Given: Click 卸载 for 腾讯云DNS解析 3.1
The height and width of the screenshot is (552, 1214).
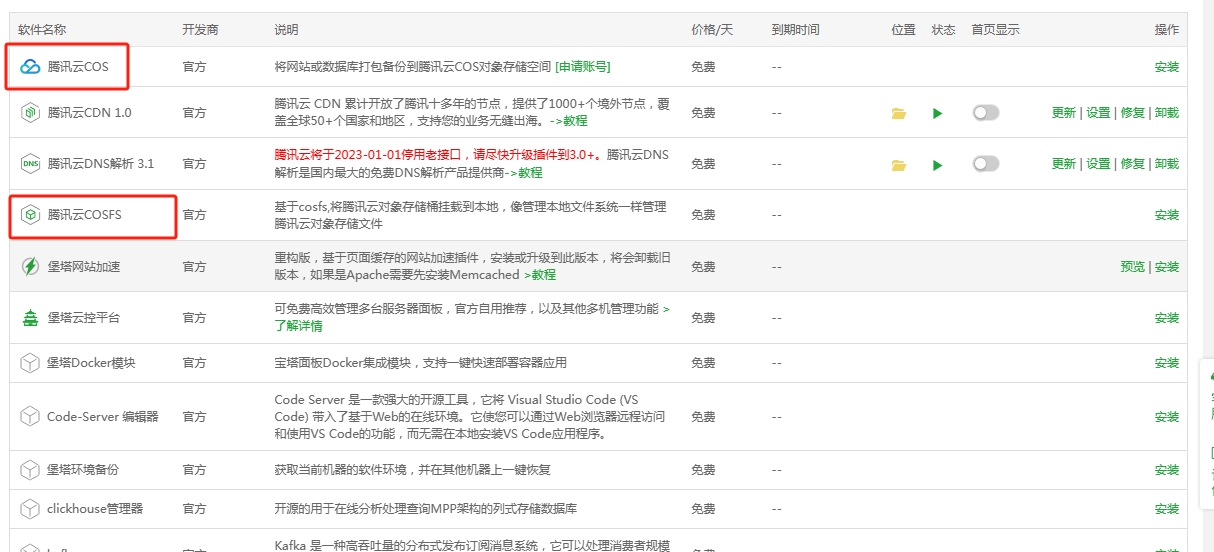Looking at the screenshot, I should [1167, 164].
